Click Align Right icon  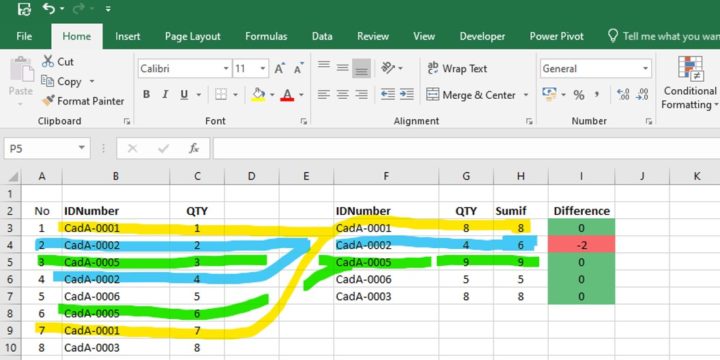[361, 95]
